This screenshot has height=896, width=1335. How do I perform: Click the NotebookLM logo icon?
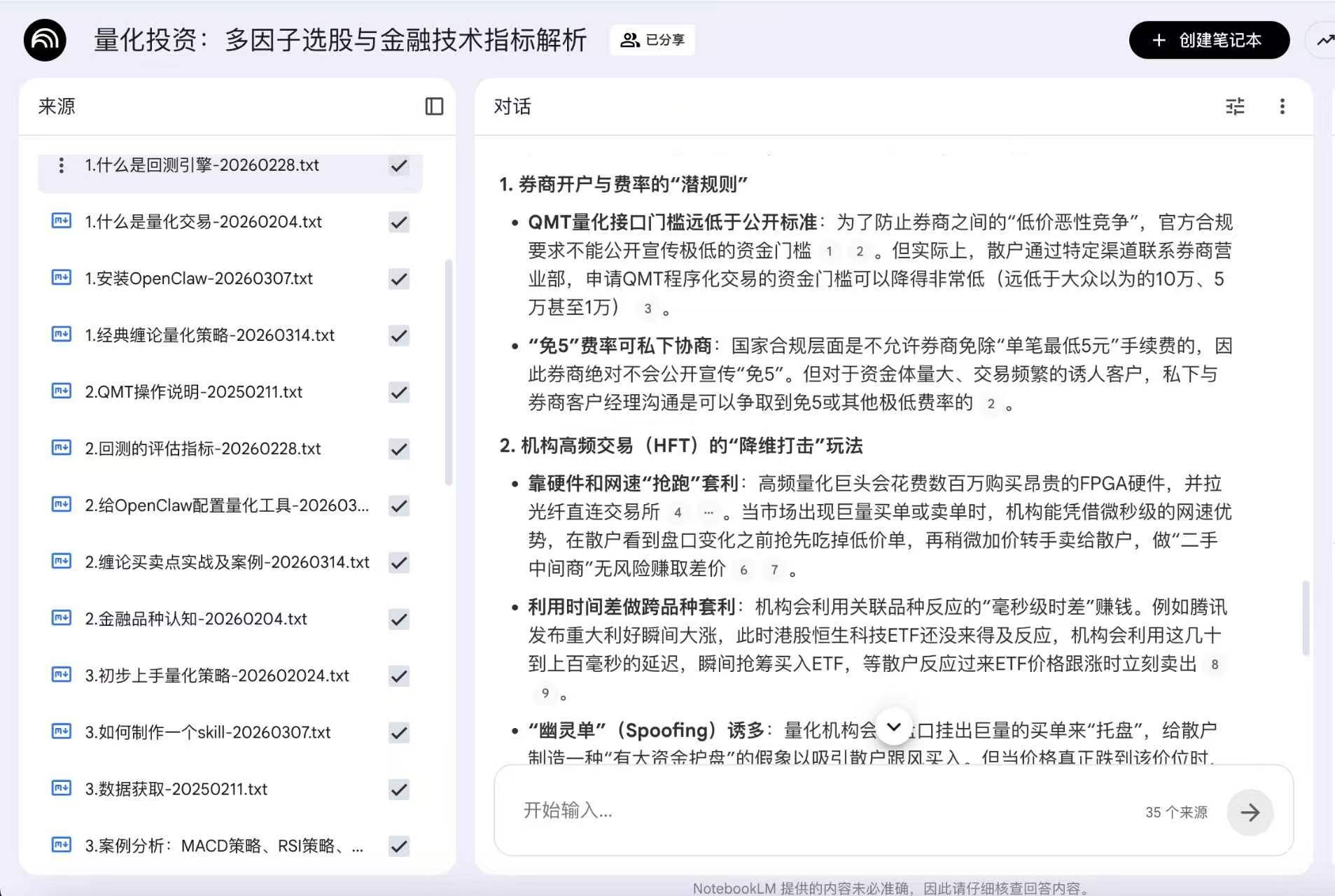[45, 41]
